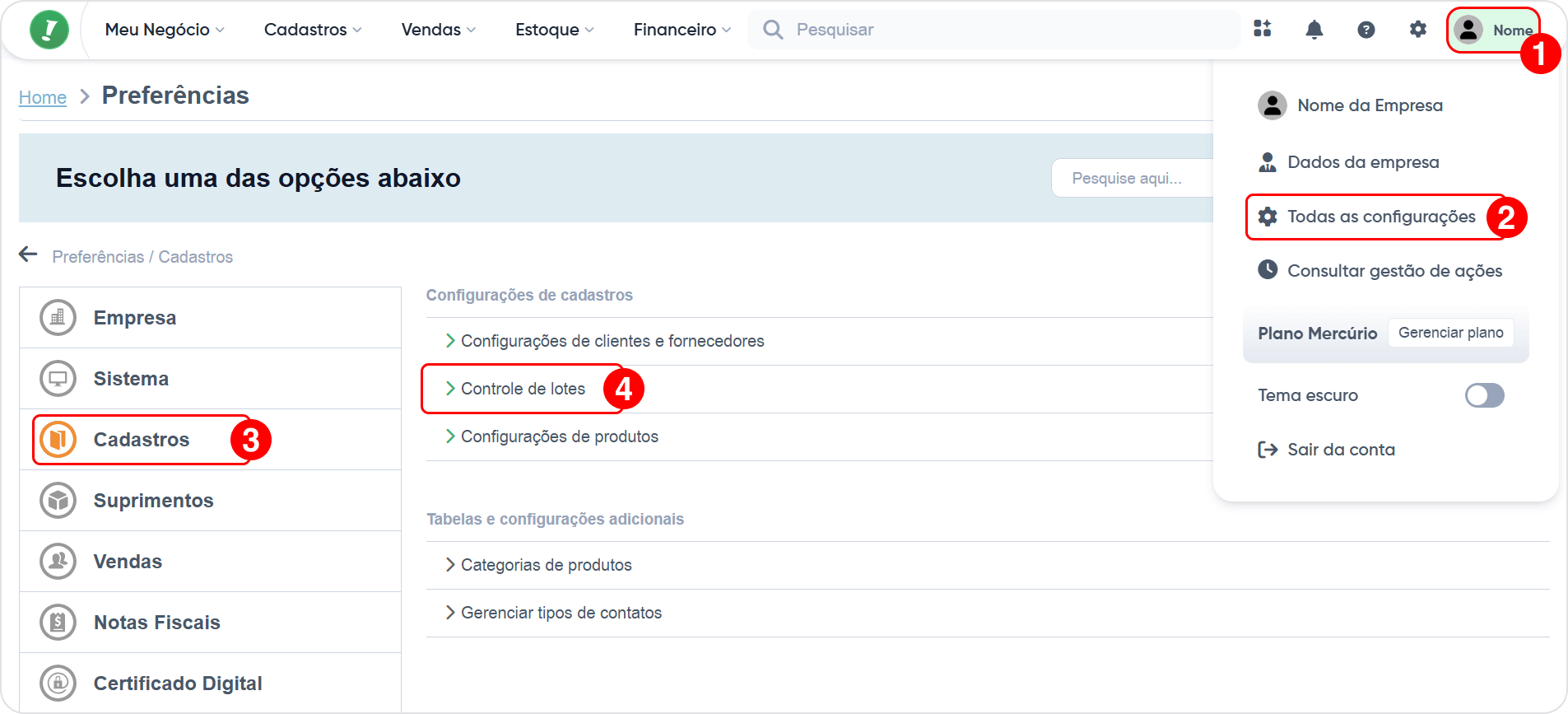Open the Estoque dropdown menu
Image resolution: width=1568 pixels, height=714 pixels.
tap(555, 30)
